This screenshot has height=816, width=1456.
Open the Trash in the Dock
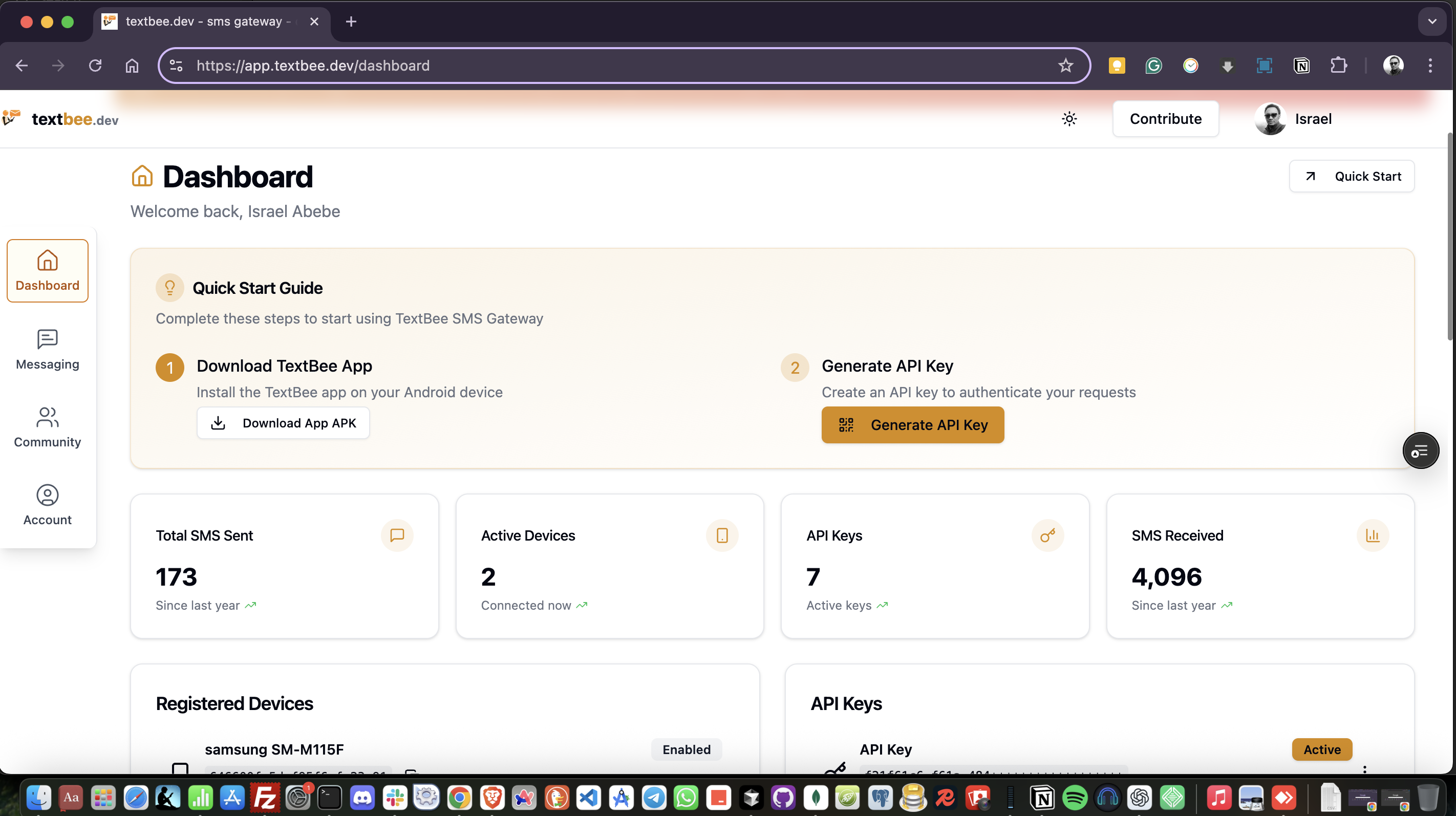tap(1428, 798)
